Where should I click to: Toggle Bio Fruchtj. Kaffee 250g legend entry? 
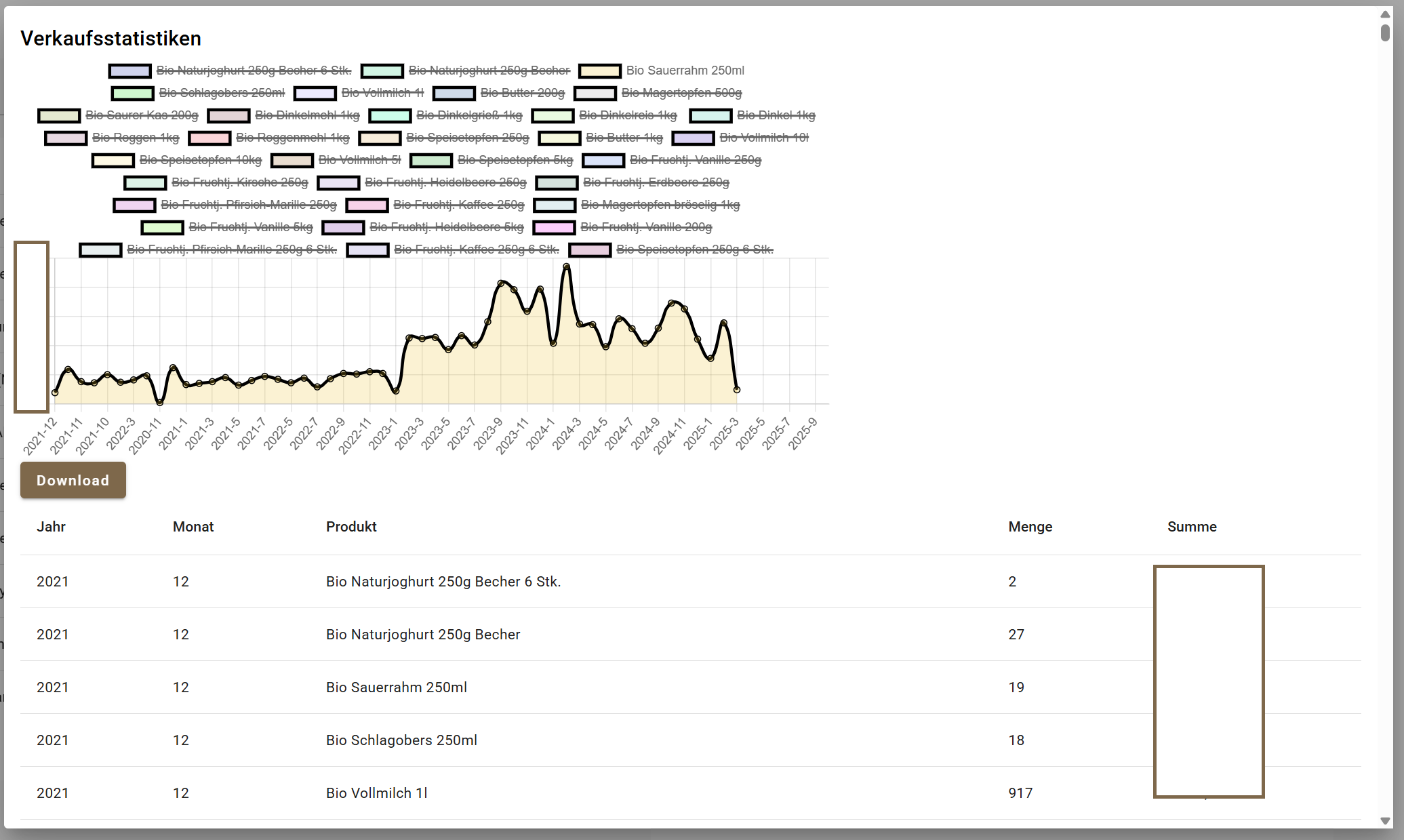click(x=458, y=205)
